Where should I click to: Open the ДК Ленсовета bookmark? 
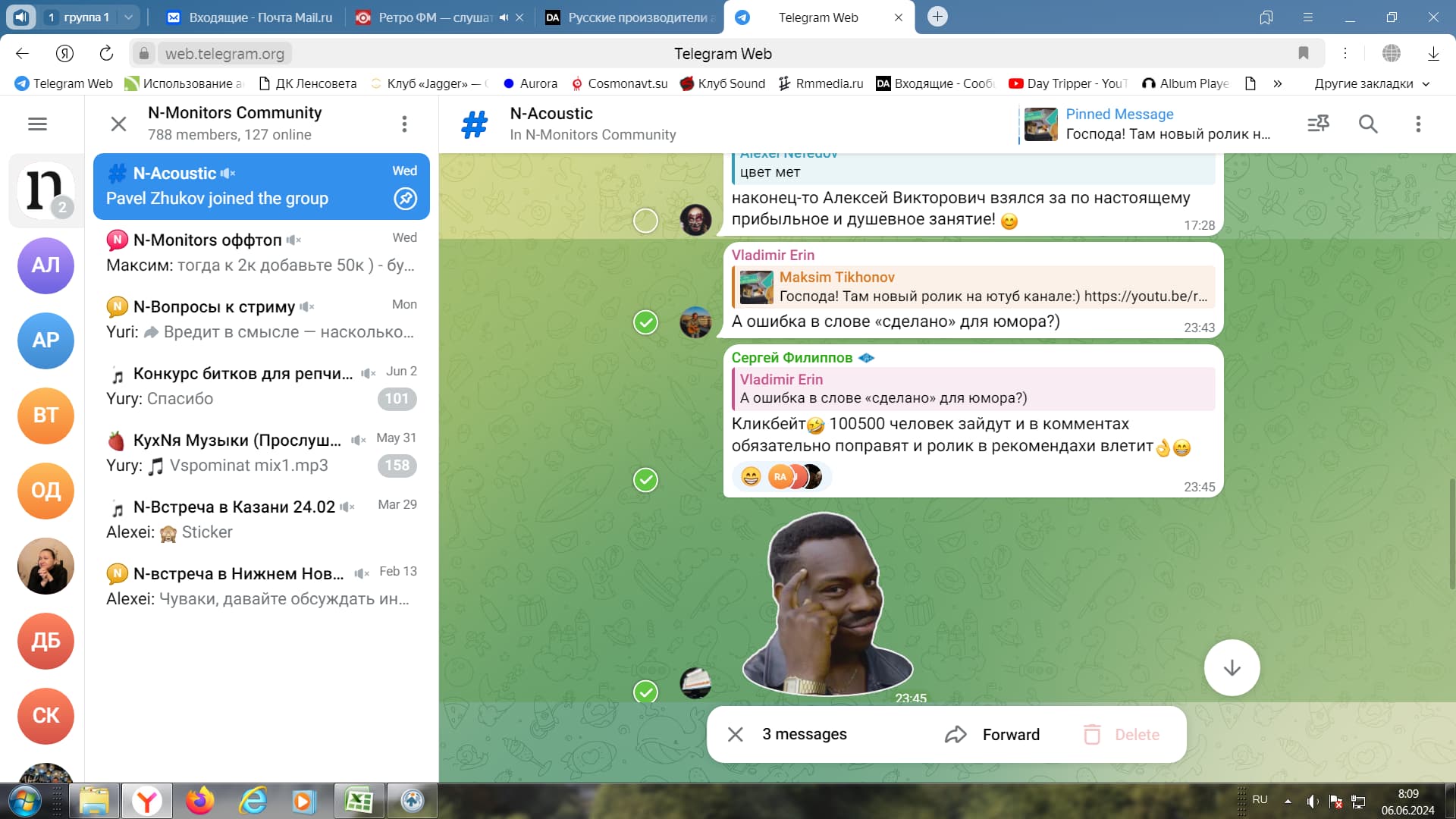[x=307, y=83]
